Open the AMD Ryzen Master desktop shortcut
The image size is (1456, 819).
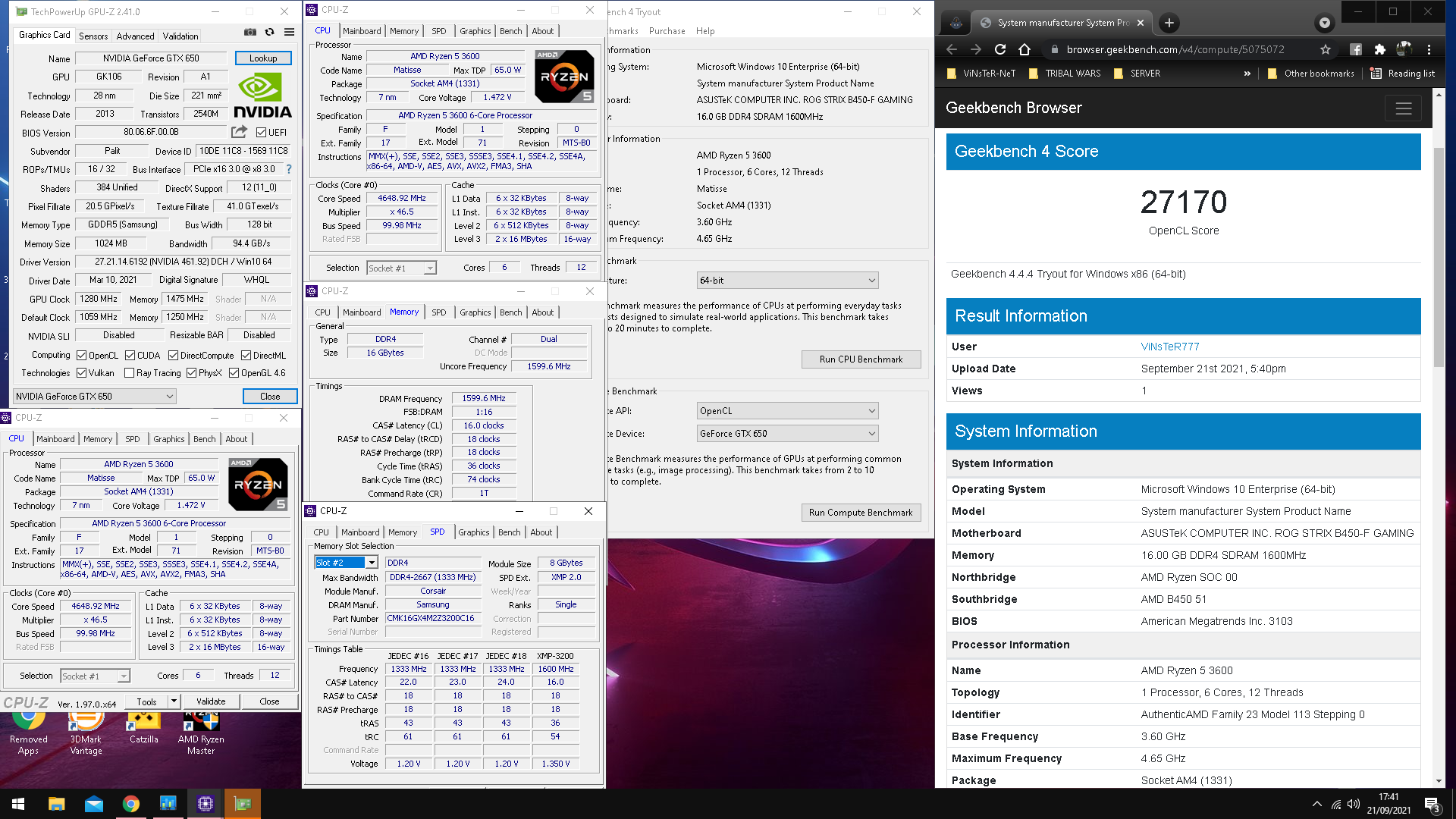tap(201, 733)
